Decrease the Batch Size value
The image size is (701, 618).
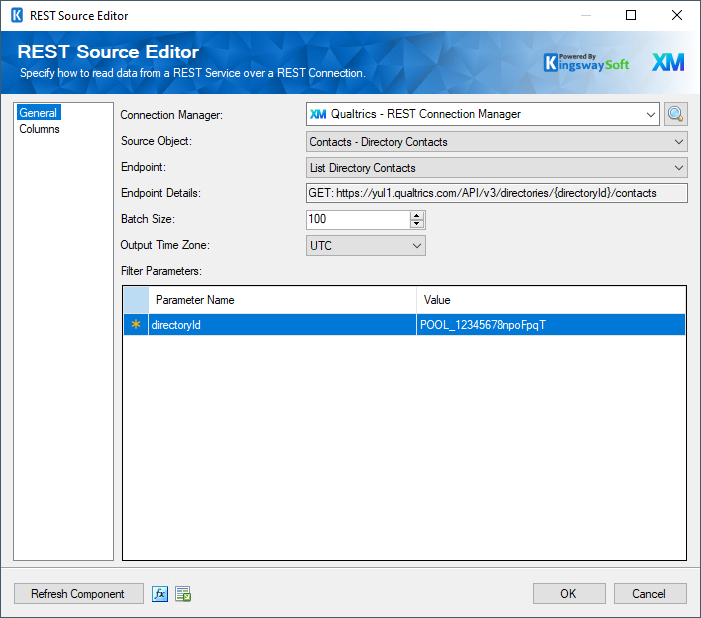417,224
